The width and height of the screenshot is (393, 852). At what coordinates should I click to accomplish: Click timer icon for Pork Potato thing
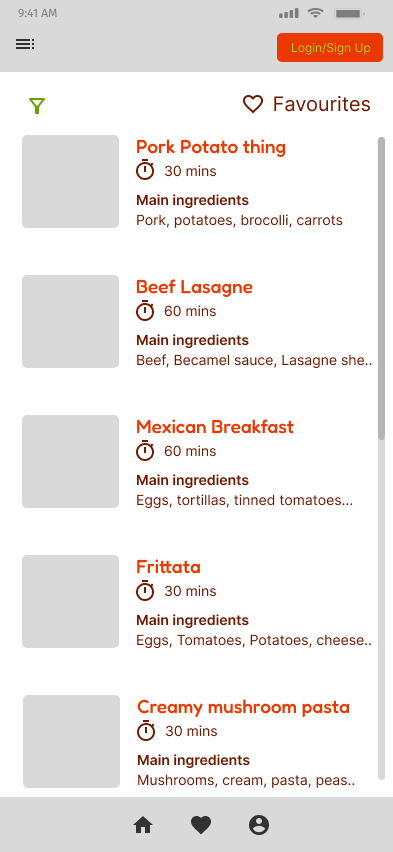click(x=145, y=170)
